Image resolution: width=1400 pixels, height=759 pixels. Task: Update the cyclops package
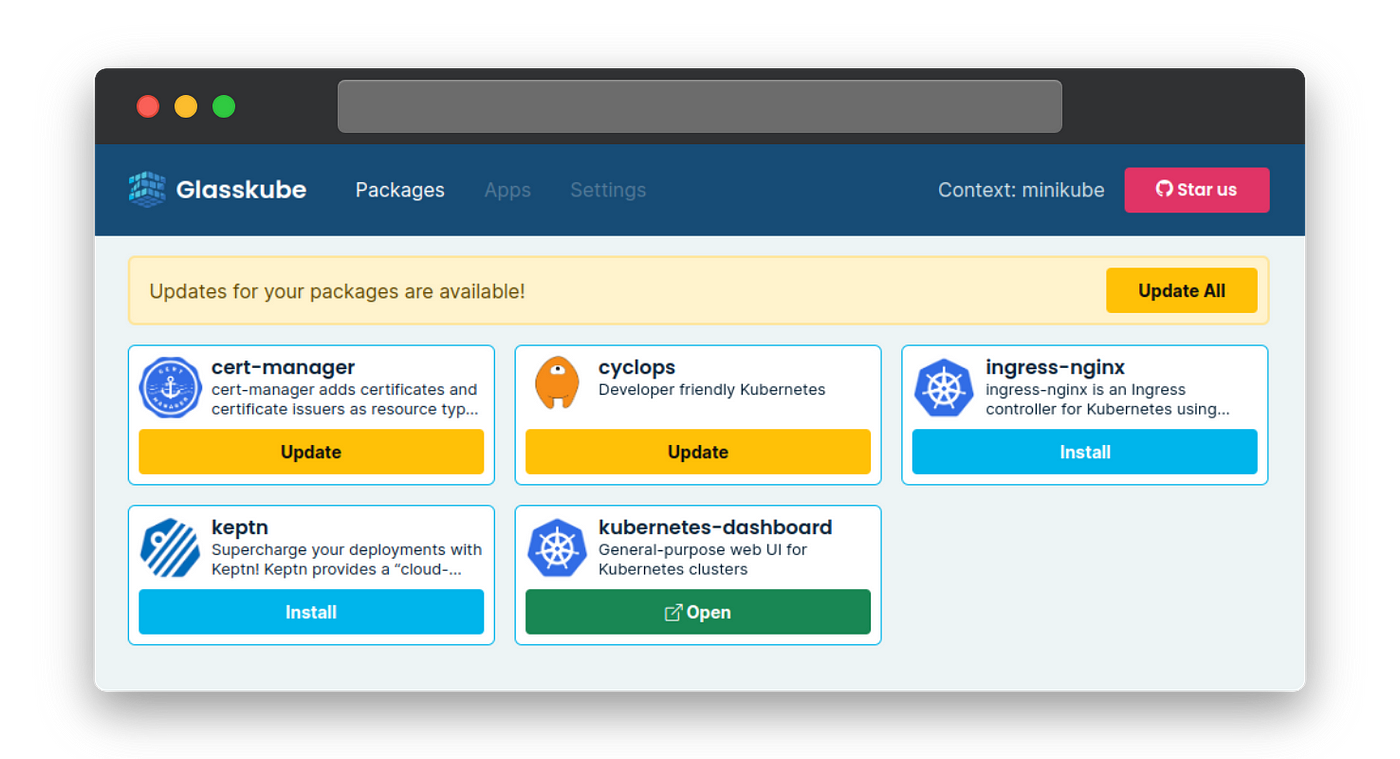coord(698,452)
